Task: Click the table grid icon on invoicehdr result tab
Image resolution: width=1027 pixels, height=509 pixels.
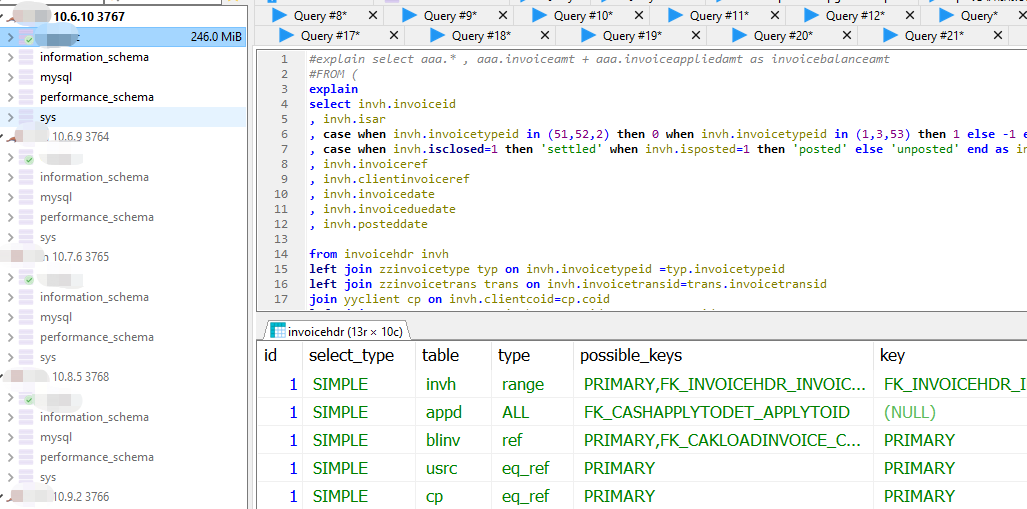Action: (x=278, y=331)
